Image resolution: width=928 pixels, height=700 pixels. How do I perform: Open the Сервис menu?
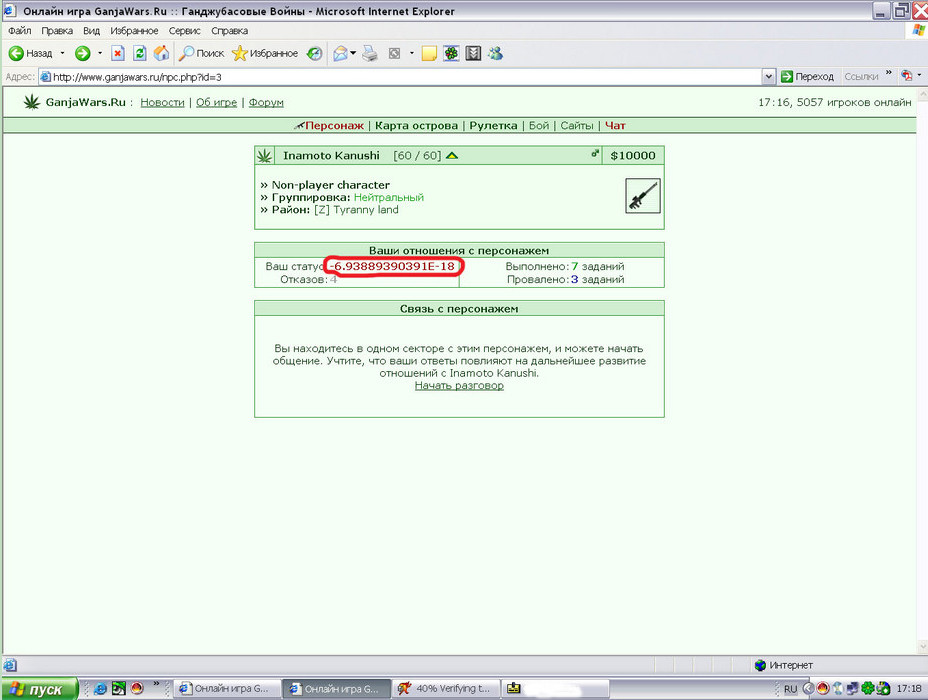pyautogui.click(x=184, y=31)
